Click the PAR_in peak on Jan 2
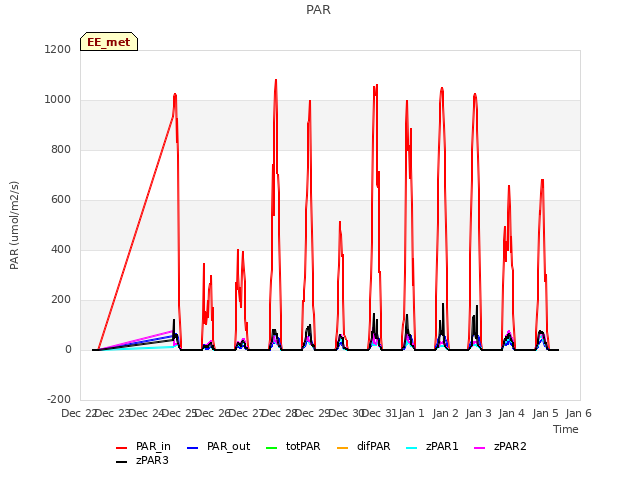Viewport: 640px width, 480px height. coord(442,88)
